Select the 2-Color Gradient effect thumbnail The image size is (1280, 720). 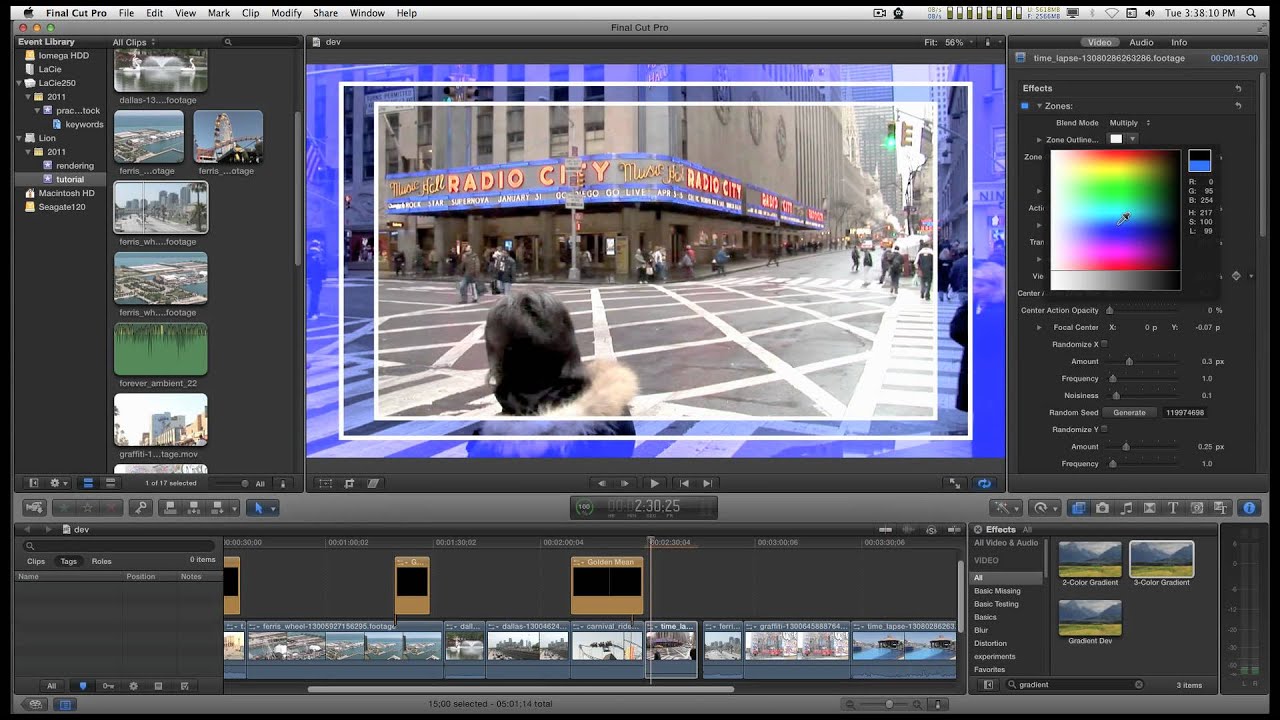click(1090, 559)
